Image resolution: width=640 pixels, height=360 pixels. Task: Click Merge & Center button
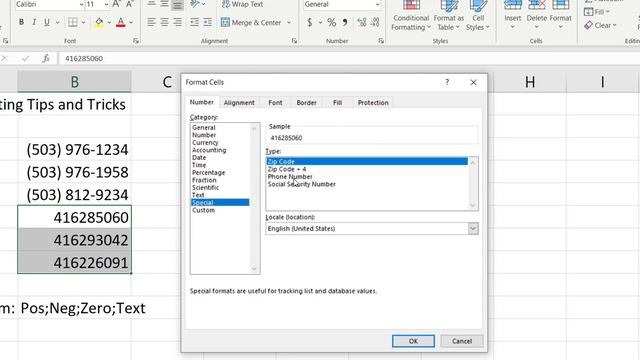pos(251,22)
